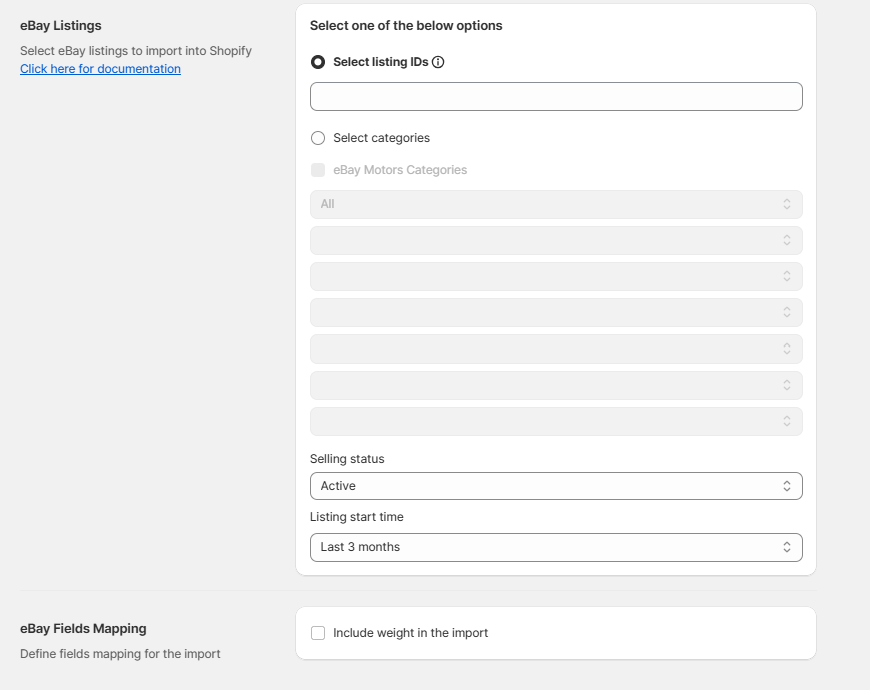Open the fourth category level dropdown
The height and width of the screenshot is (690, 870).
point(556,312)
